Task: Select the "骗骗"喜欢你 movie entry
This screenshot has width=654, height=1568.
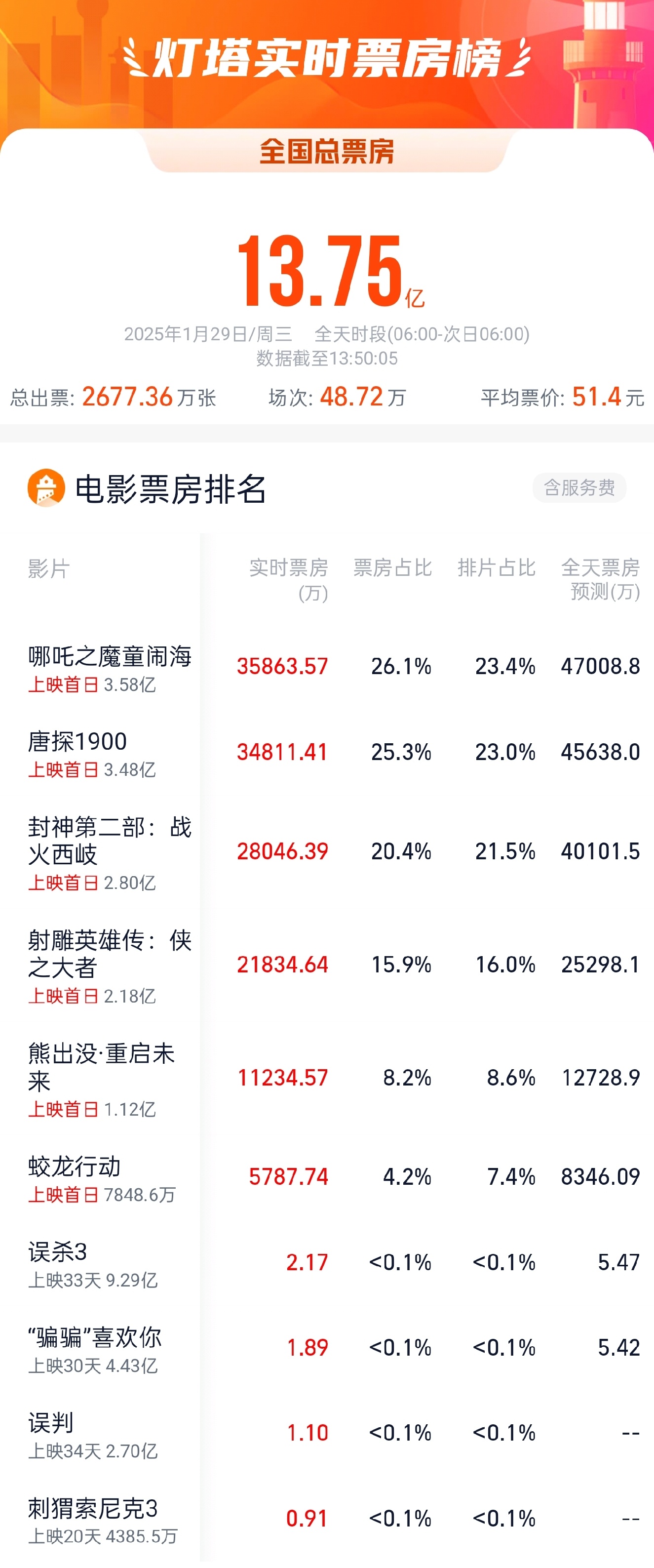Action: pos(95,1337)
